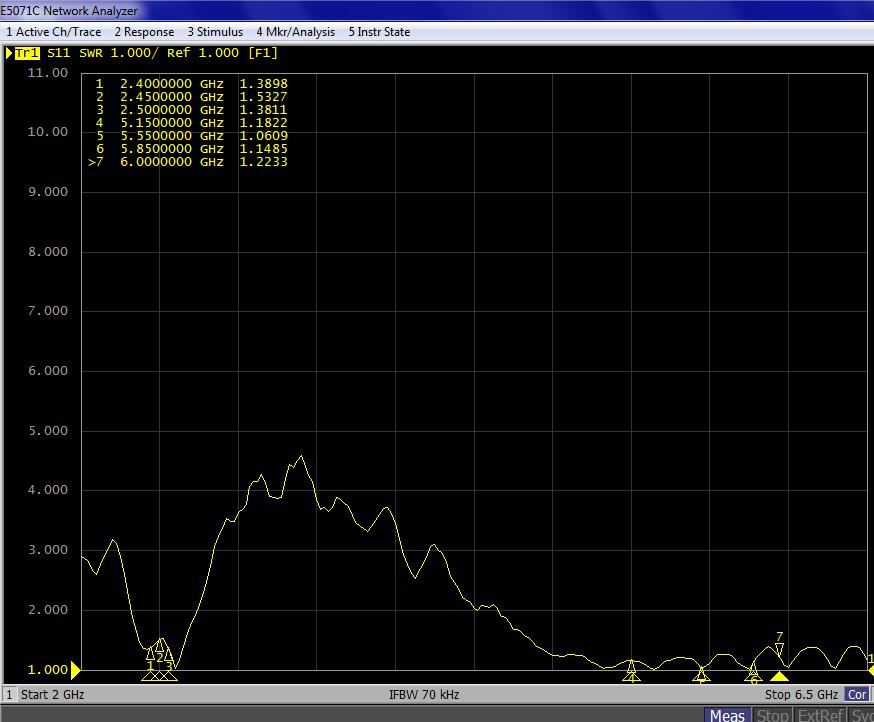Open the Instr State menu

[x=379, y=32]
